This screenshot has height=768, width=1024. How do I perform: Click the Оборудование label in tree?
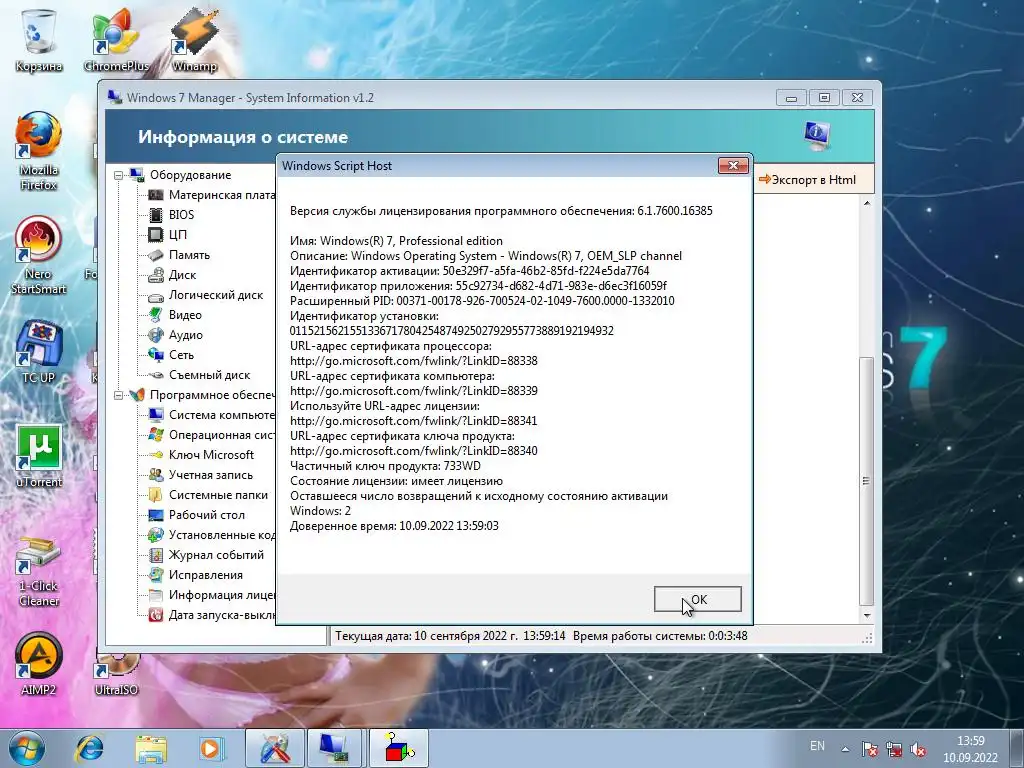[190, 175]
